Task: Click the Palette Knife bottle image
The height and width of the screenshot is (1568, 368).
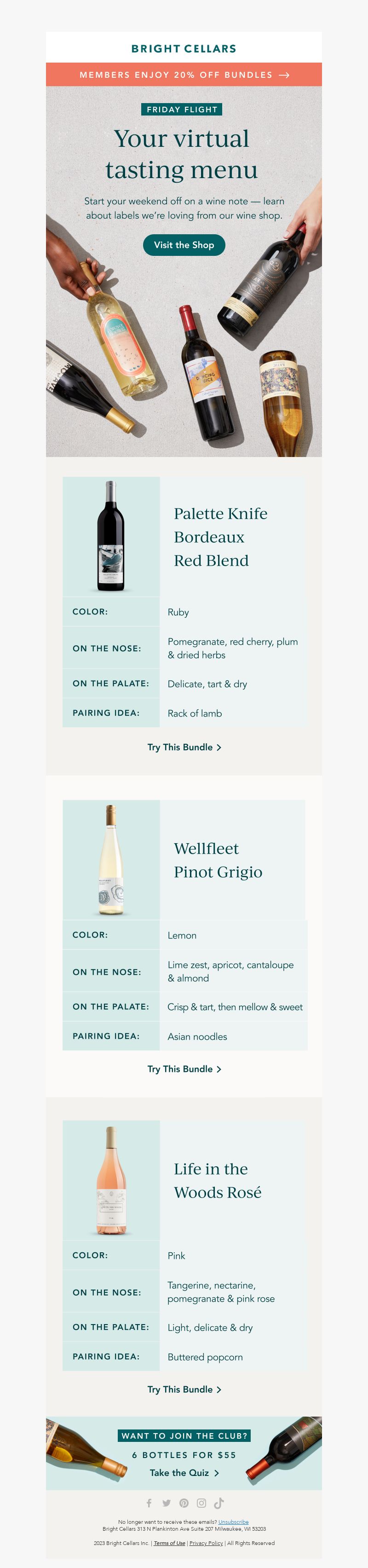Action: pyautogui.click(x=111, y=536)
